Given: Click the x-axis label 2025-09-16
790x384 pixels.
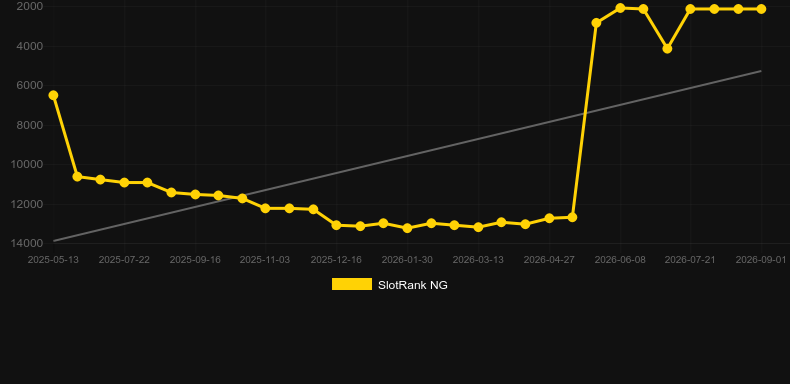Looking at the screenshot, I should 195,260.
